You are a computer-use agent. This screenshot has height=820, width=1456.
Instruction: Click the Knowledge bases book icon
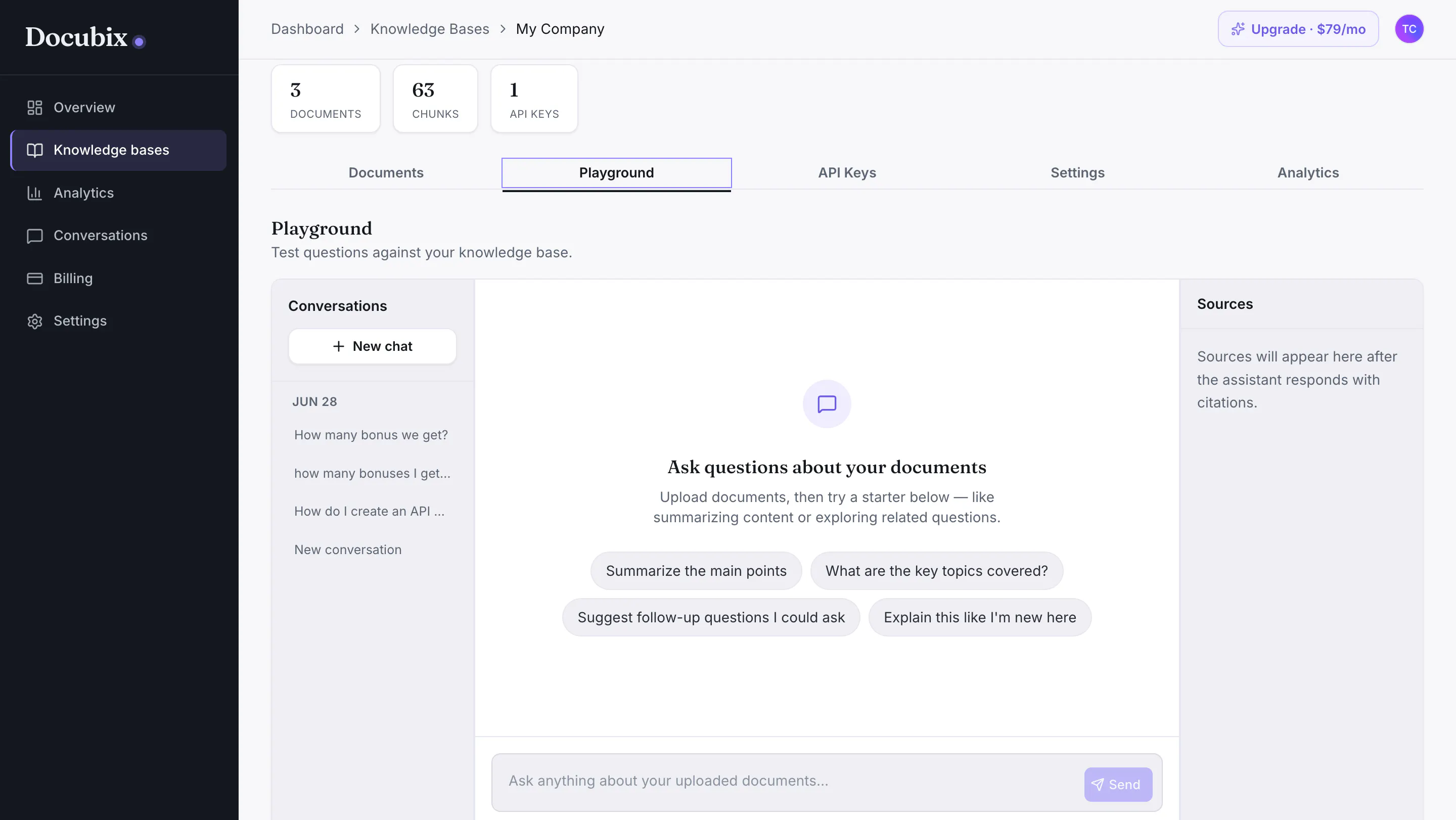(34, 150)
